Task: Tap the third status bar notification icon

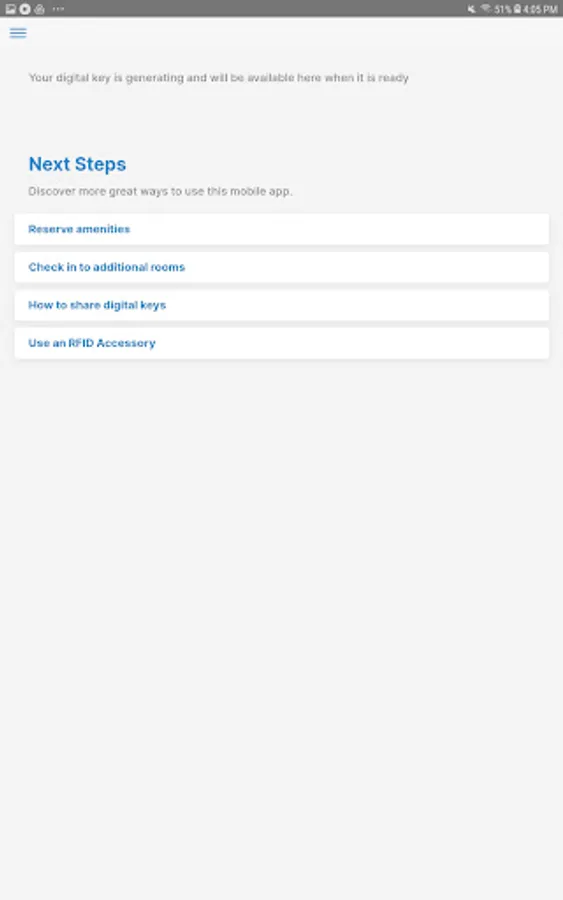Action: point(39,9)
